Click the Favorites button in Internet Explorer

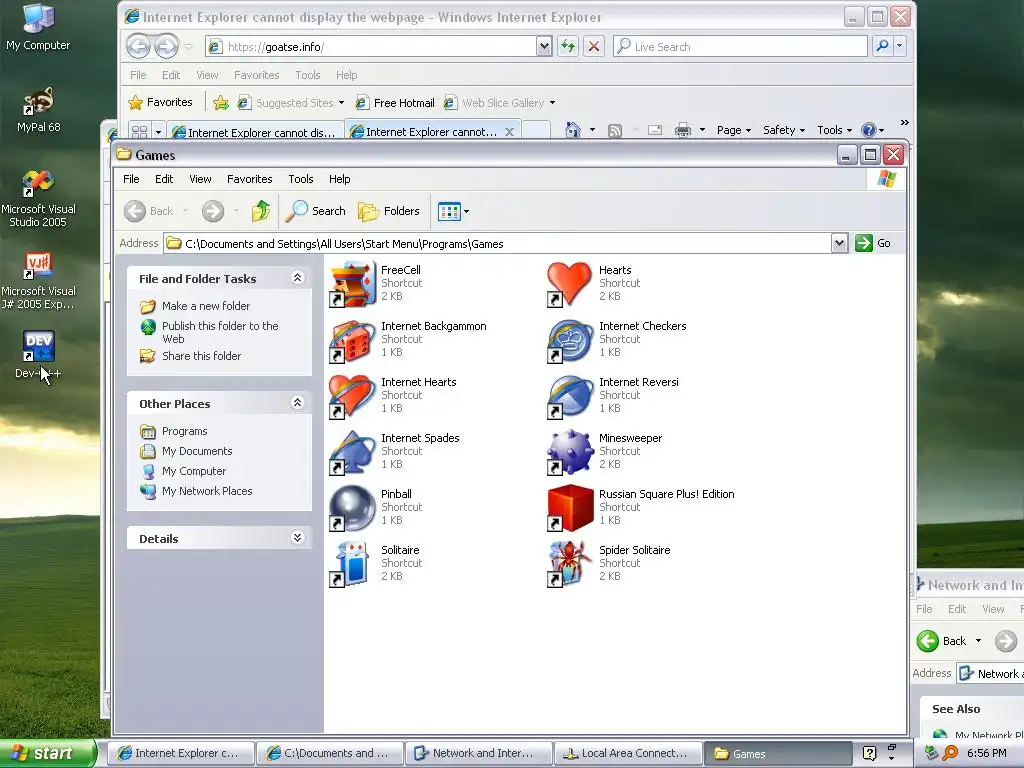click(x=161, y=103)
